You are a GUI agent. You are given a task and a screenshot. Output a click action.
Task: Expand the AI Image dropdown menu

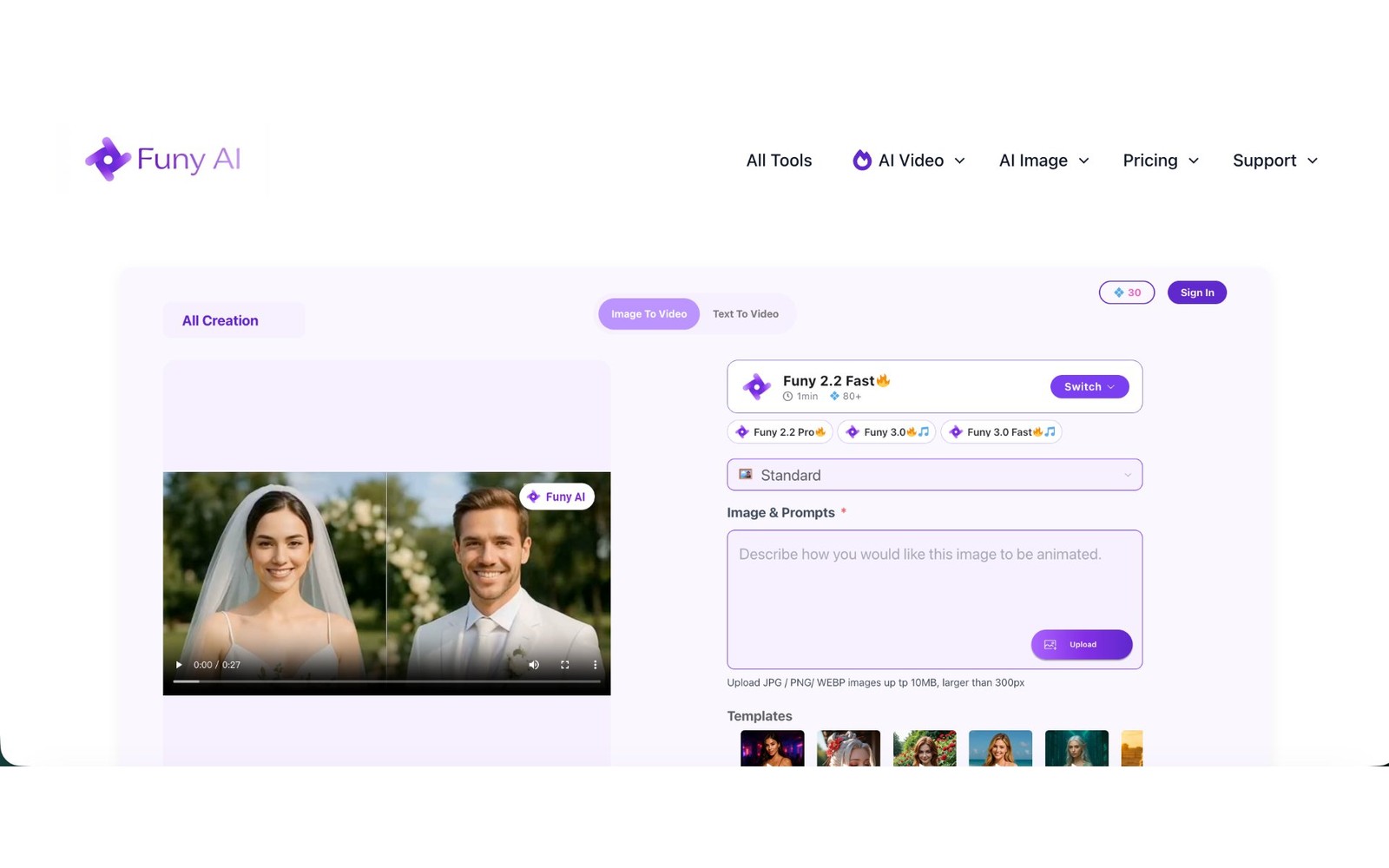(1043, 161)
